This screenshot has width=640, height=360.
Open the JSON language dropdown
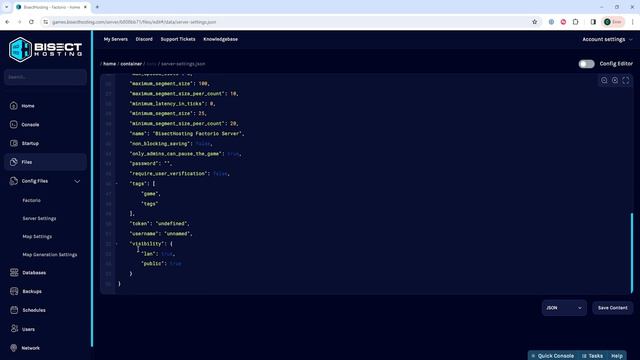pos(564,308)
